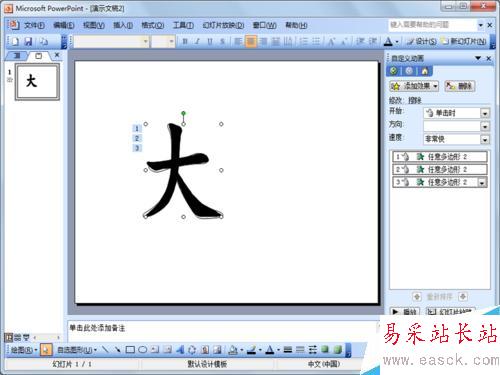Open 设计(S) slide design pane

coord(422,41)
